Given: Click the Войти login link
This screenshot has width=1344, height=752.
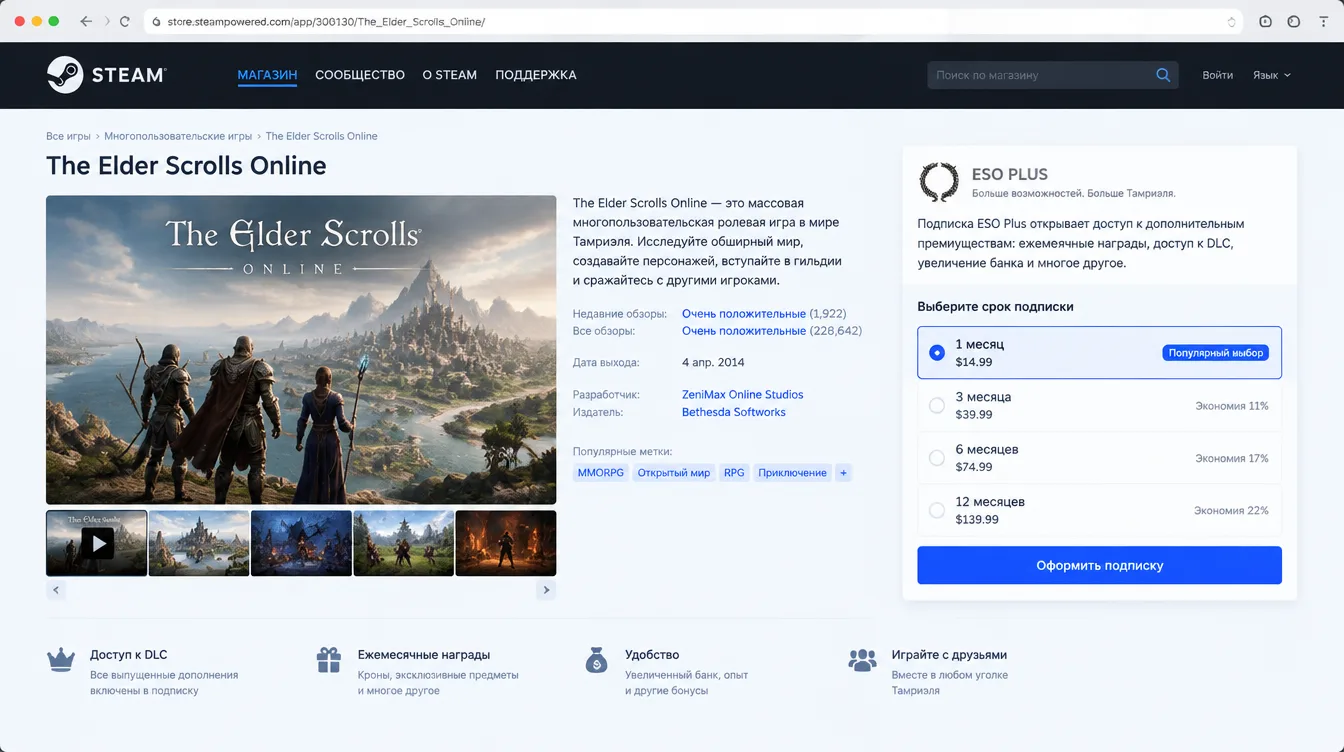Looking at the screenshot, I should tap(1218, 75).
